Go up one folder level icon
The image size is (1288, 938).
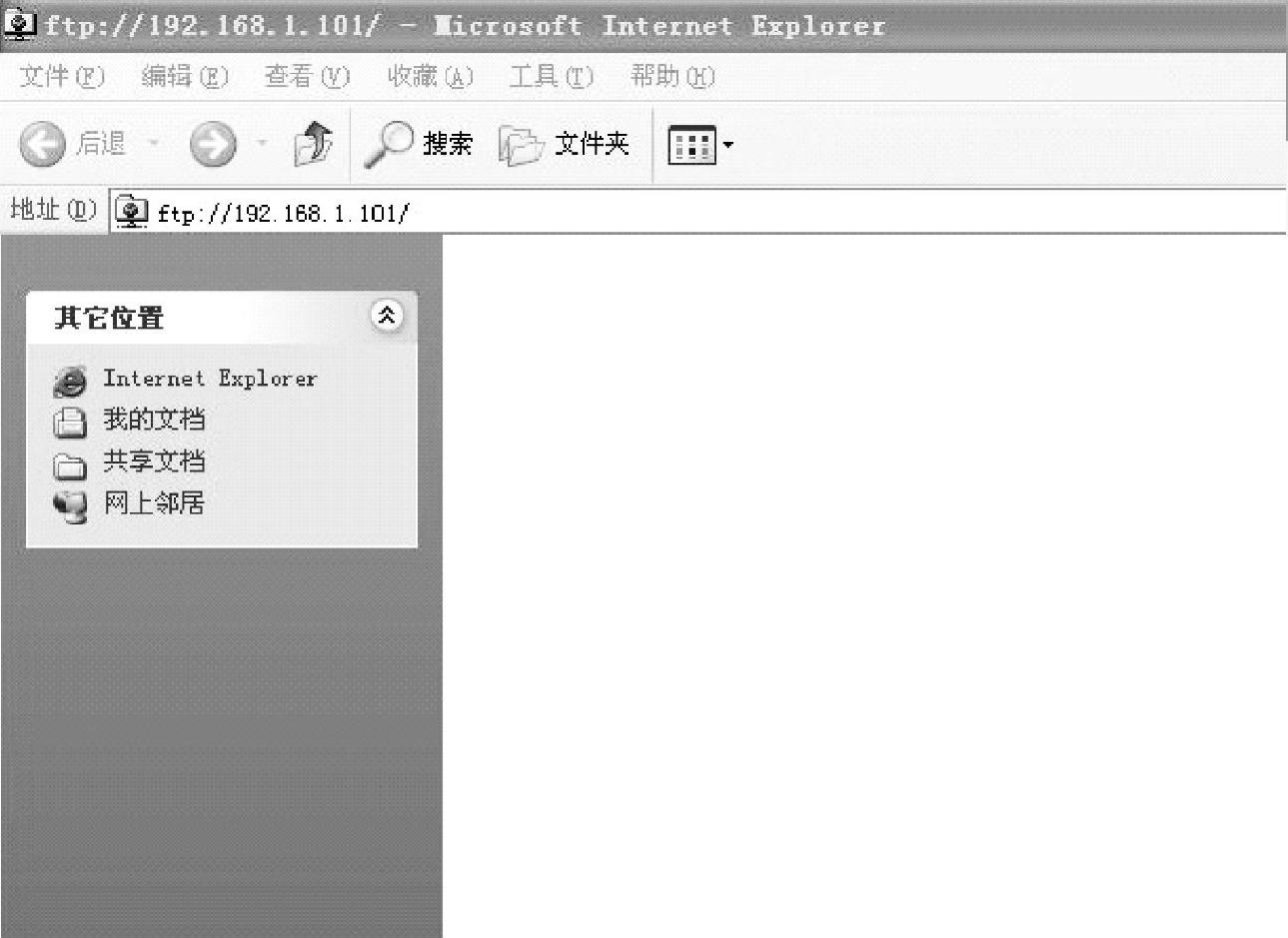click(x=313, y=144)
